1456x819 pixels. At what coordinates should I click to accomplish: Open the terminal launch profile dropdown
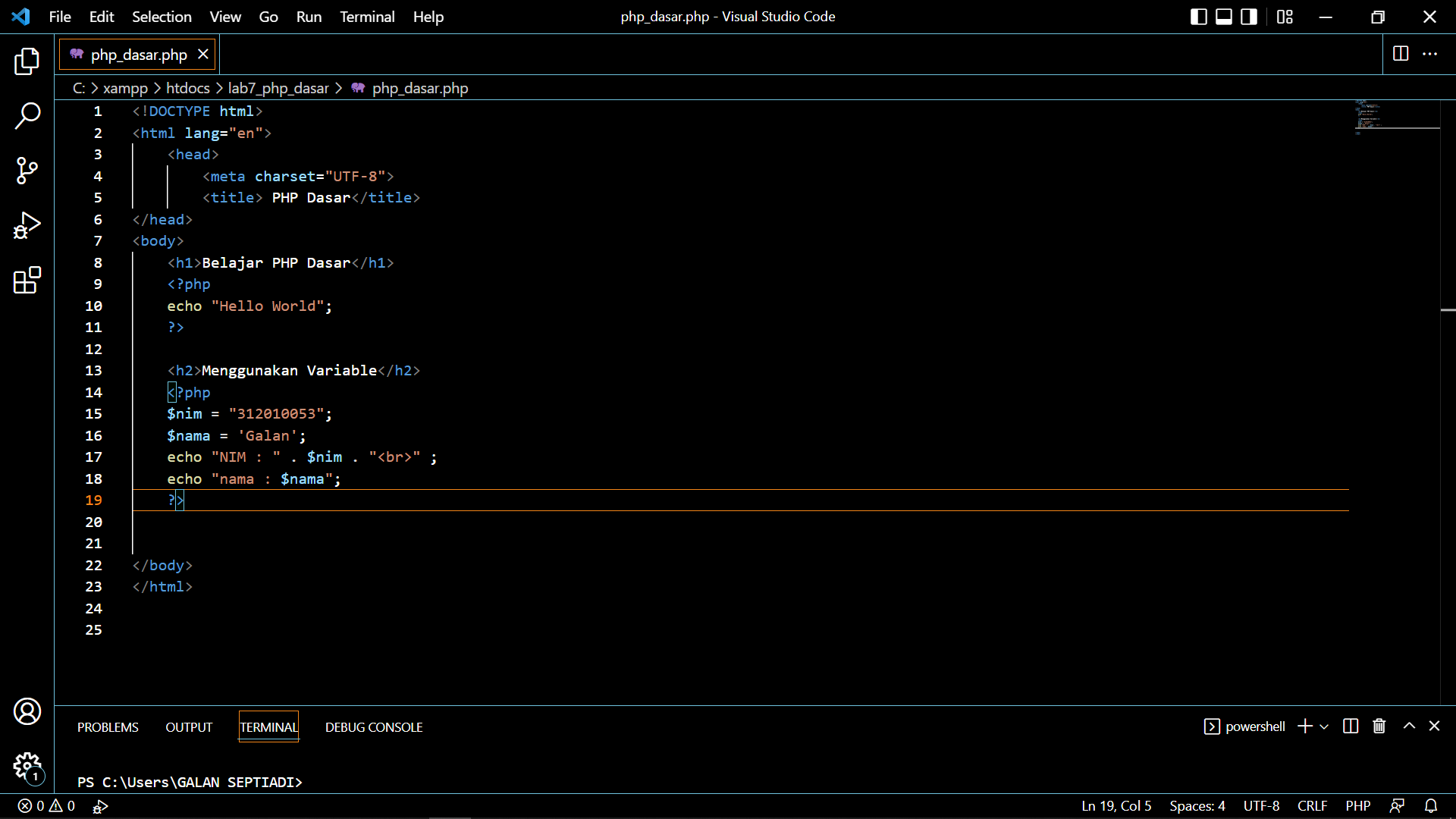[x=1324, y=726]
